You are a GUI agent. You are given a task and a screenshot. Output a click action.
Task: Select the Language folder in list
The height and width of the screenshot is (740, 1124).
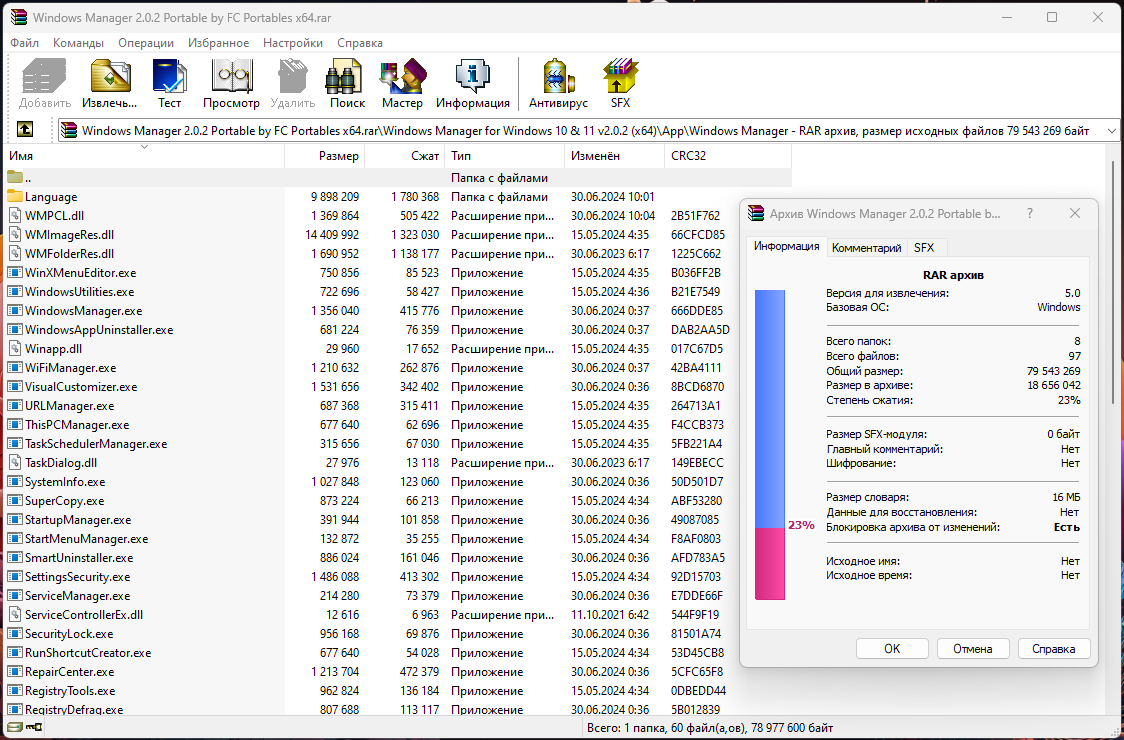[51, 197]
